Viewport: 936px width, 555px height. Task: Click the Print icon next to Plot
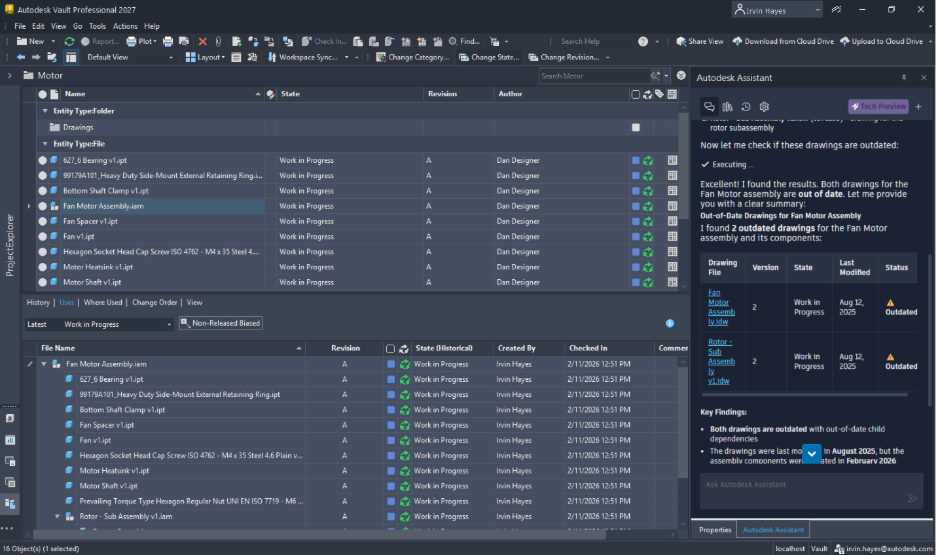click(168, 41)
